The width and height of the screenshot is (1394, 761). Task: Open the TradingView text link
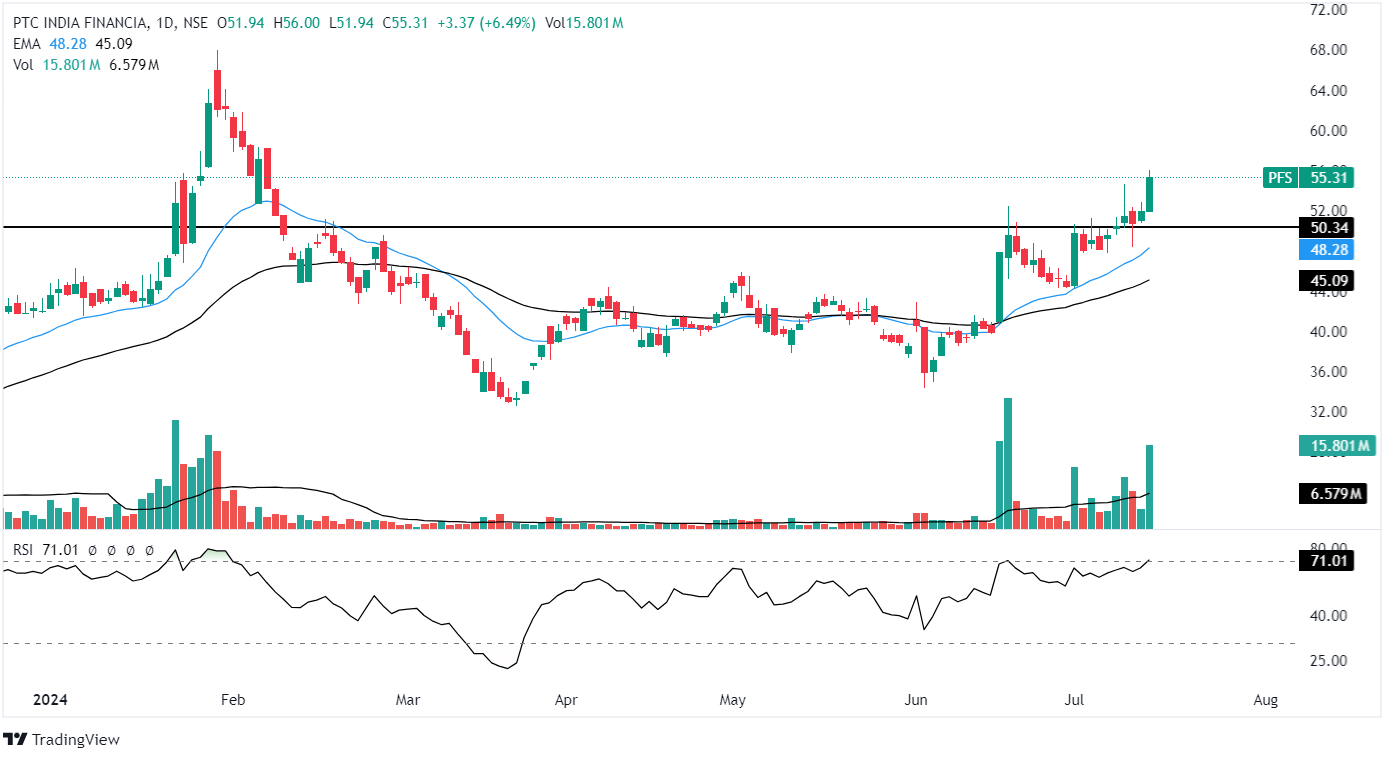(x=75, y=740)
